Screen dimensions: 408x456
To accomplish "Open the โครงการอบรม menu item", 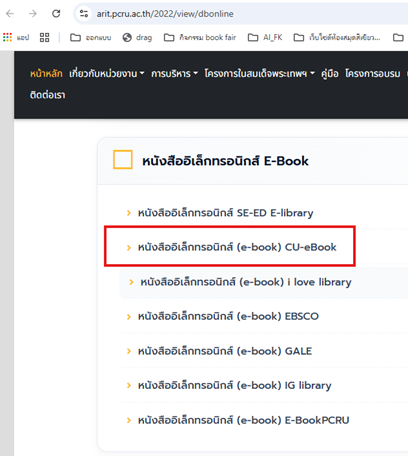I will [373, 73].
